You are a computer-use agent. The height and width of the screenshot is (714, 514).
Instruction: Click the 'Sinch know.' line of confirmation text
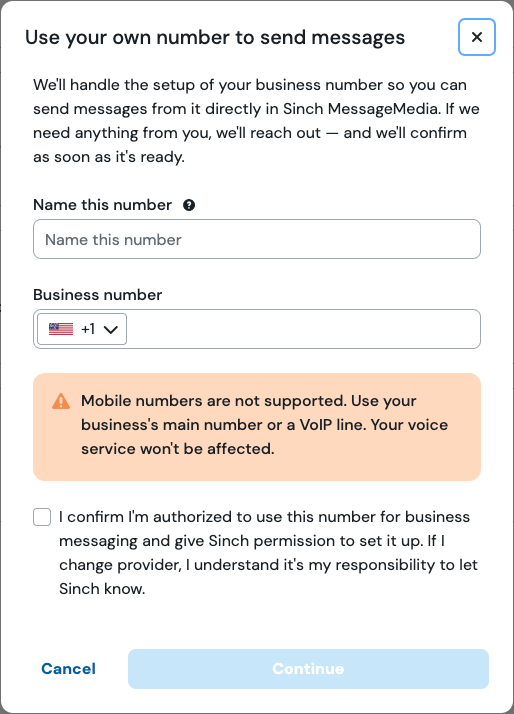102,589
